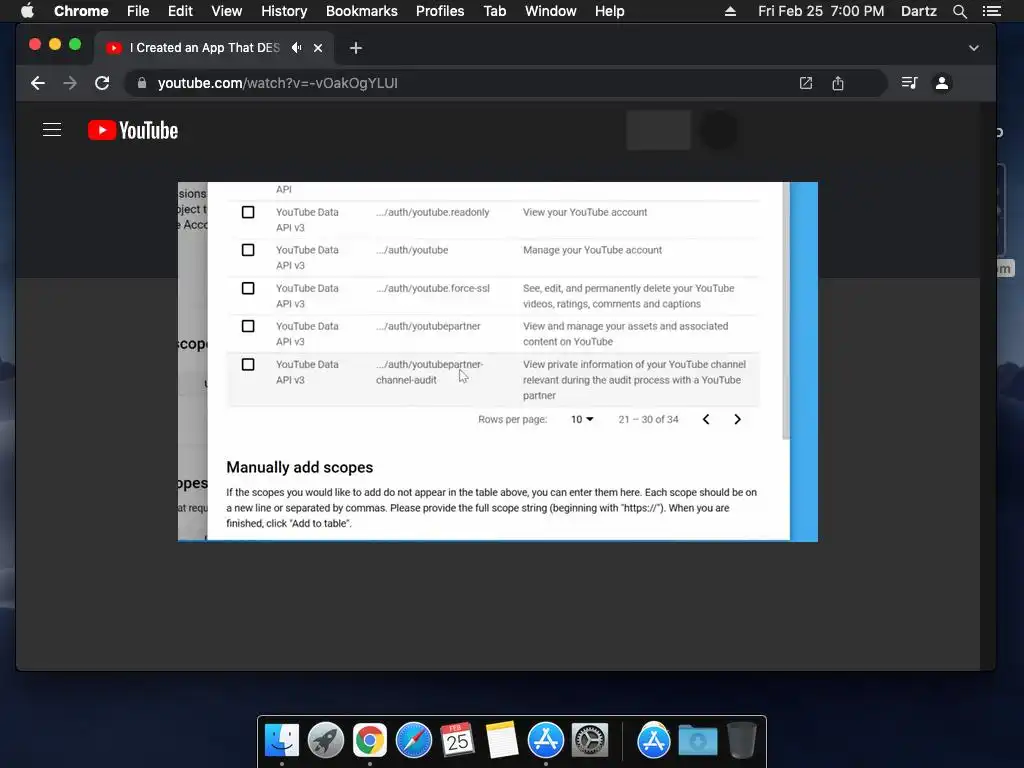
Task: Expand the tab search chevron
Action: [974, 48]
